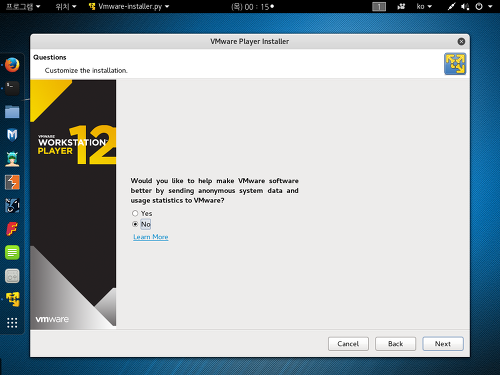Click the power icon in top bar
Image resolution: width=500 pixels, height=375 pixels.
[479, 6]
